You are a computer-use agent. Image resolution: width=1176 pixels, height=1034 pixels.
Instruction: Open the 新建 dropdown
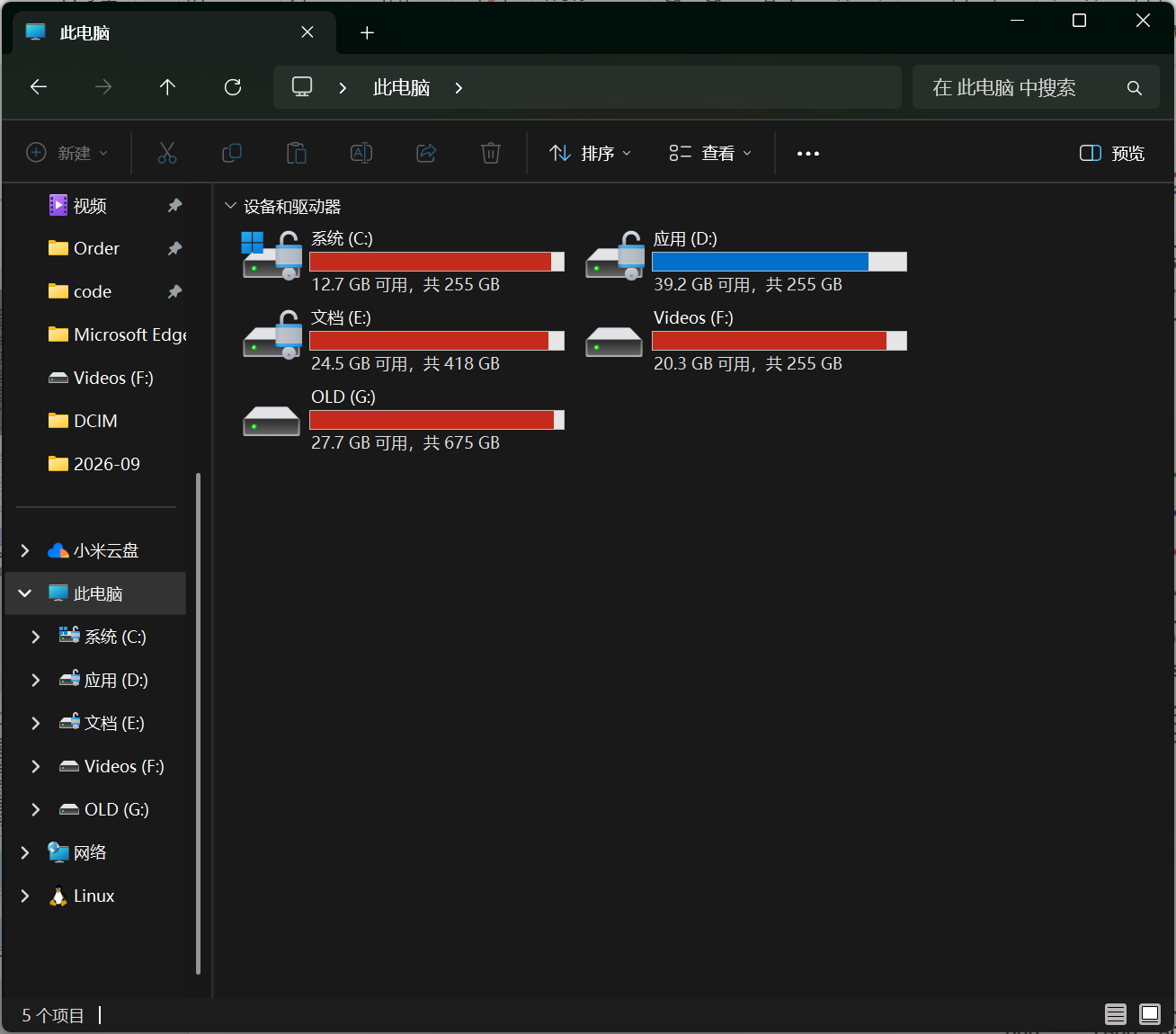click(x=67, y=153)
